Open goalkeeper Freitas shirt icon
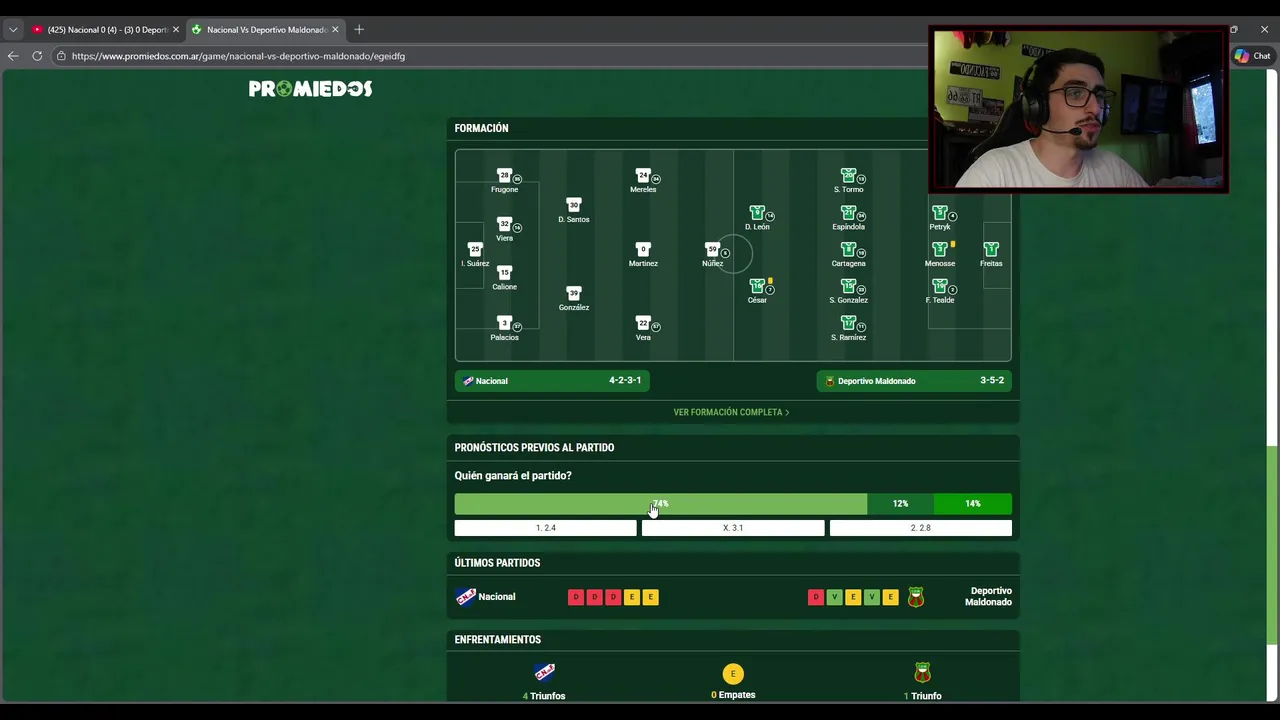 click(x=991, y=250)
